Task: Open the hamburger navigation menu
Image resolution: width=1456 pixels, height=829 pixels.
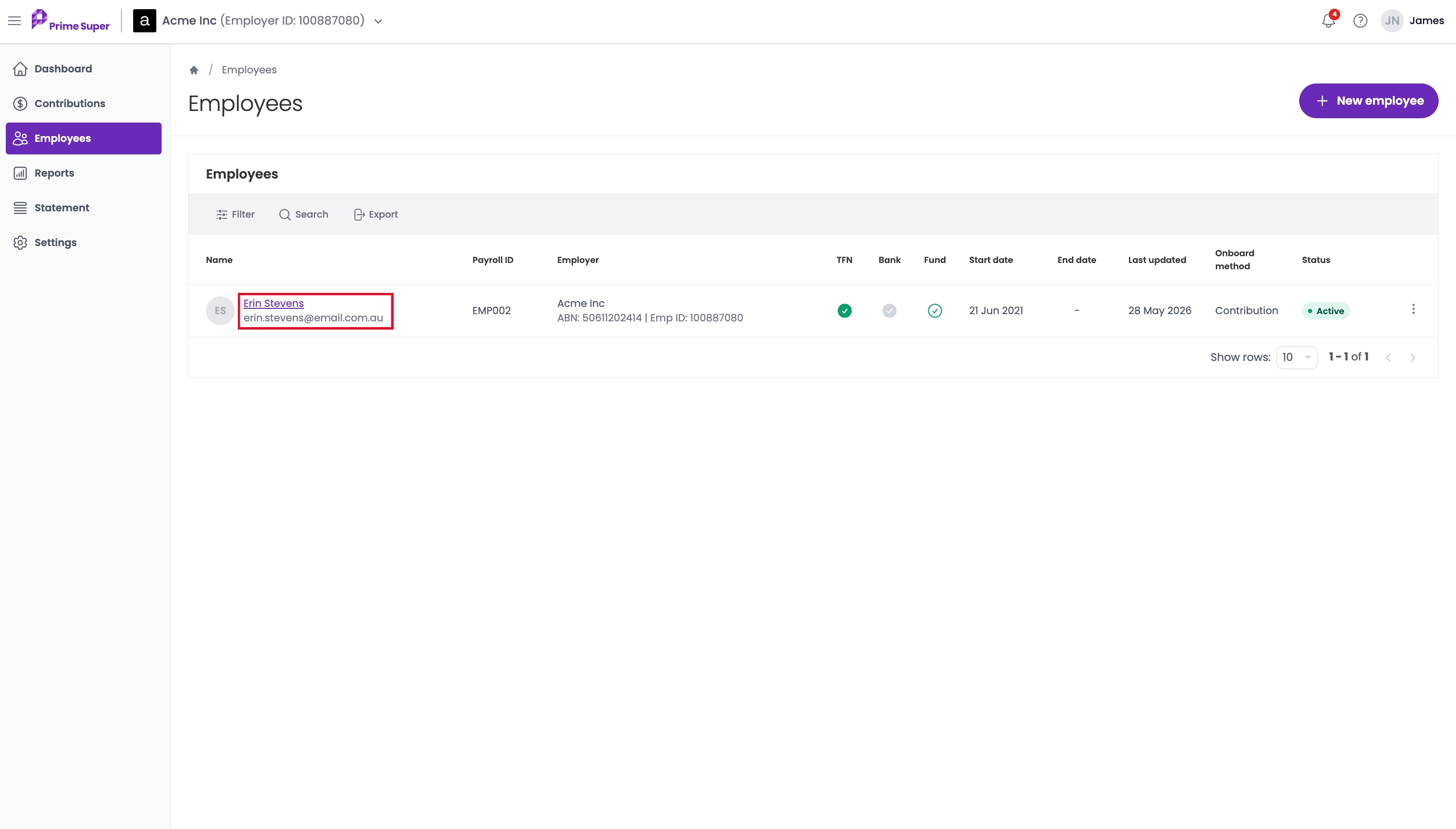Action: click(x=14, y=21)
